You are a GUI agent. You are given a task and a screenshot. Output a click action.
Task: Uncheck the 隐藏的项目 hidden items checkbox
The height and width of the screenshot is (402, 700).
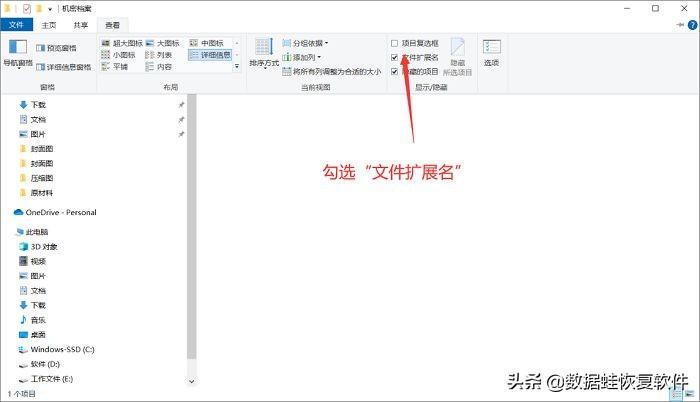coord(395,72)
